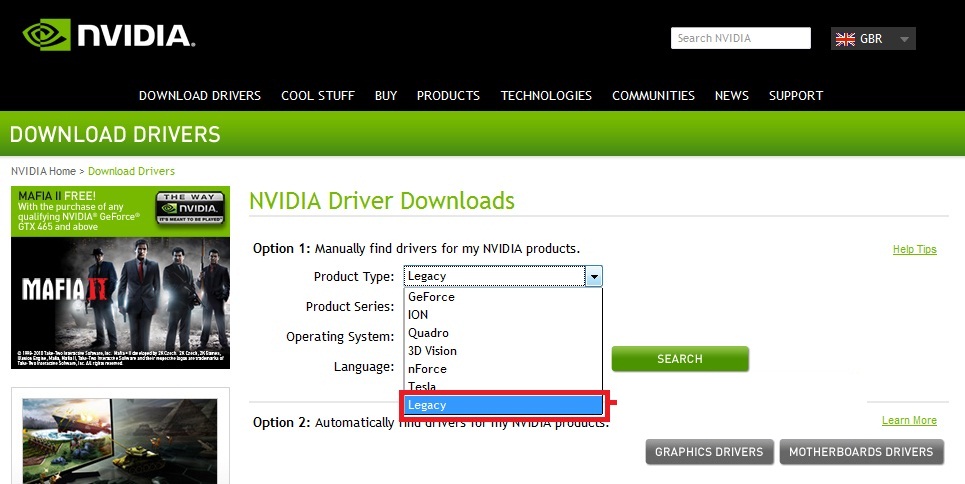Pick Tesla in the dropdown
Image resolution: width=965 pixels, height=484 pixels.
coord(503,385)
